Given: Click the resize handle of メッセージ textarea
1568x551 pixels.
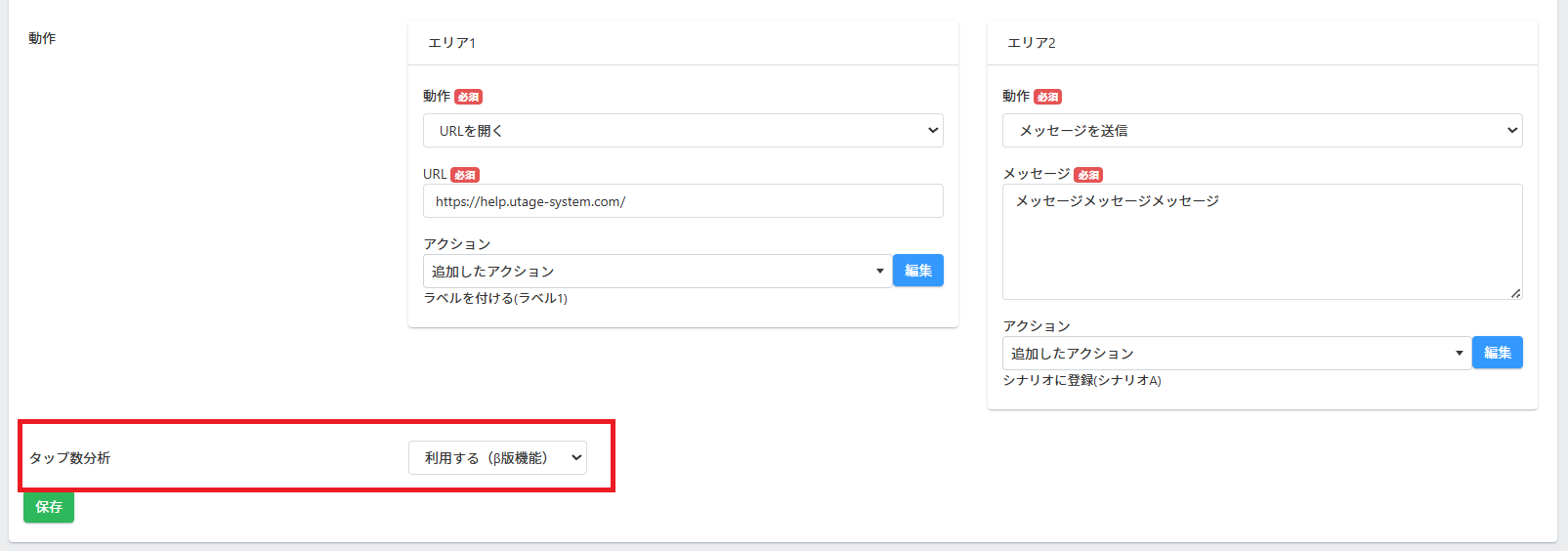Looking at the screenshot, I should [1515, 293].
